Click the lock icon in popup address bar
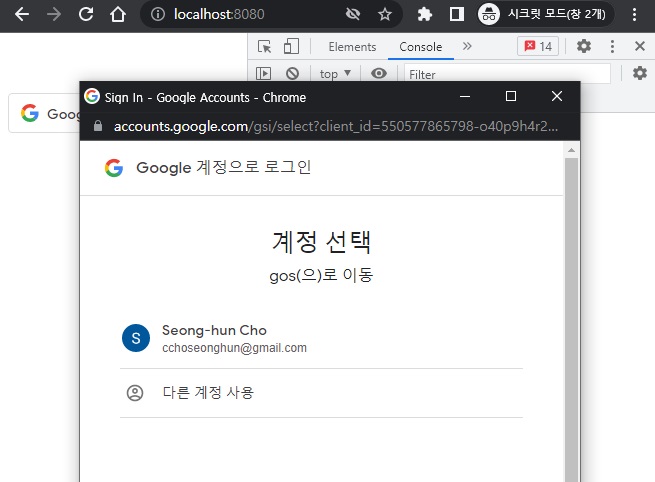 pyautogui.click(x=98, y=126)
